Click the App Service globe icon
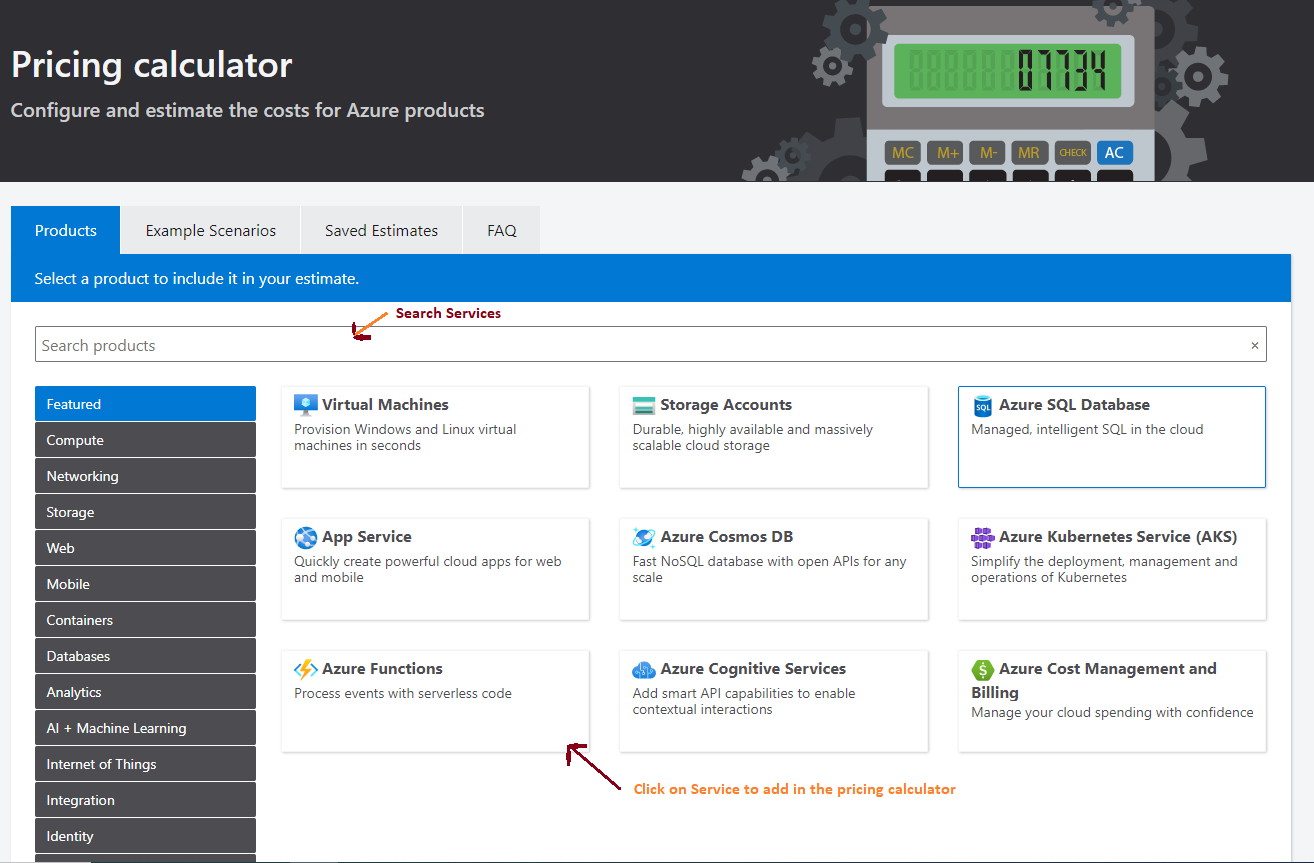The width and height of the screenshot is (1314, 863). pos(306,537)
